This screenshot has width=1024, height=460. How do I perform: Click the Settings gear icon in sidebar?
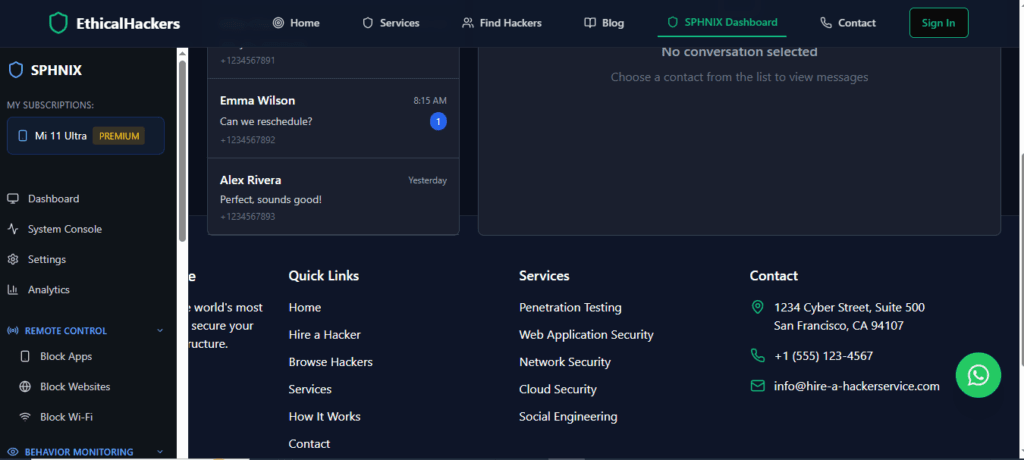pos(12,259)
